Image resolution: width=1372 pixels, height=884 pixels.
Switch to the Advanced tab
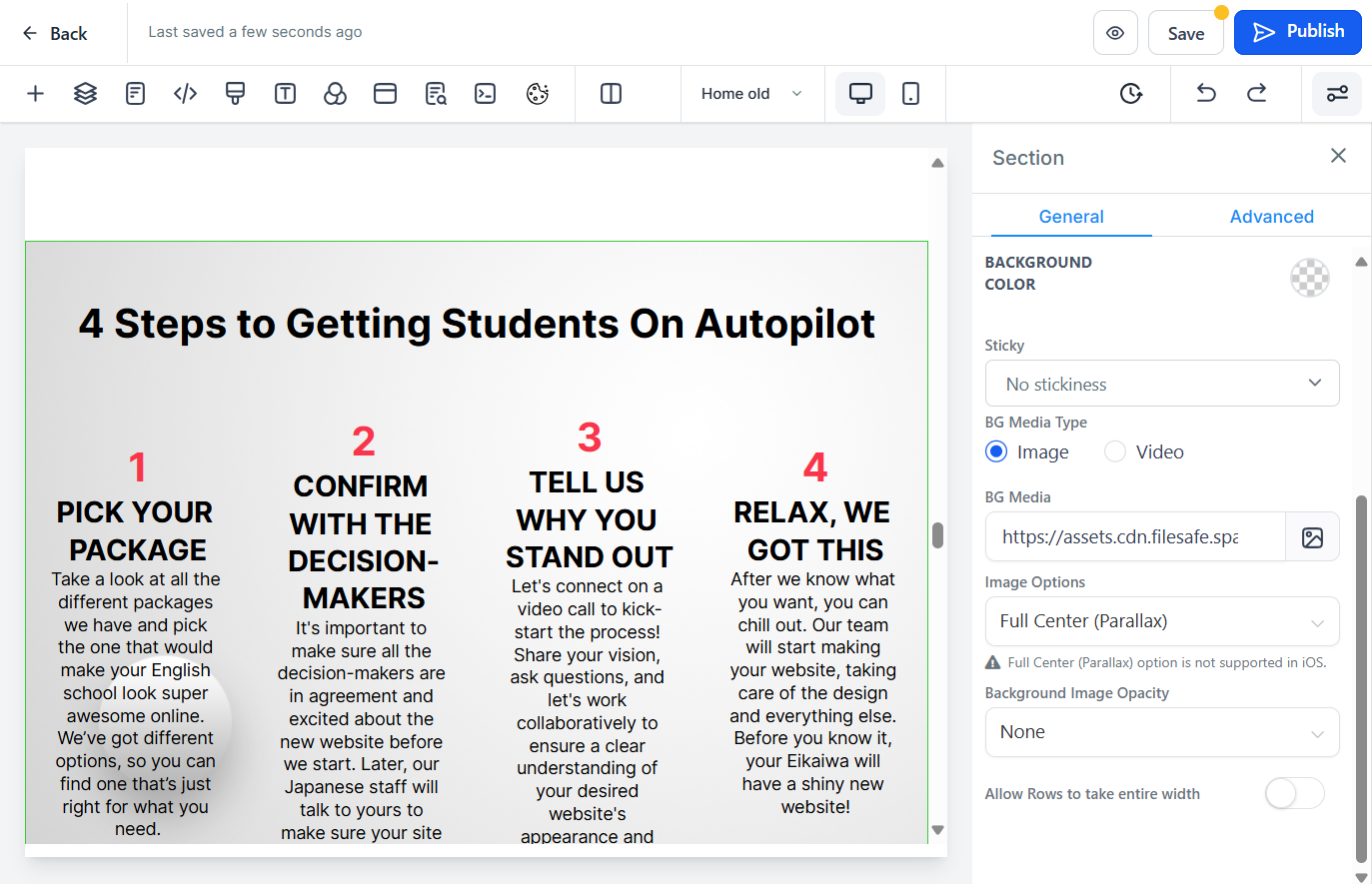1271,217
